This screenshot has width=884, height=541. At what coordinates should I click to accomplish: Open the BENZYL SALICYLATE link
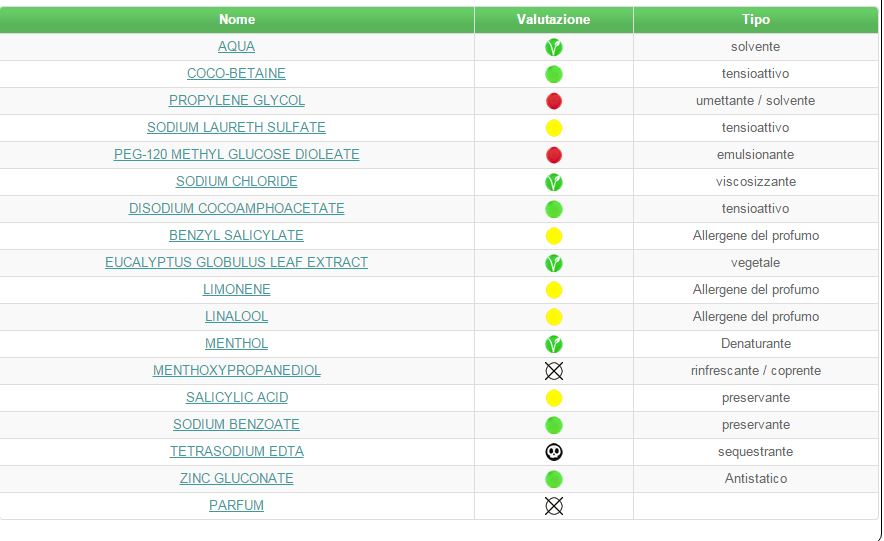click(236, 236)
